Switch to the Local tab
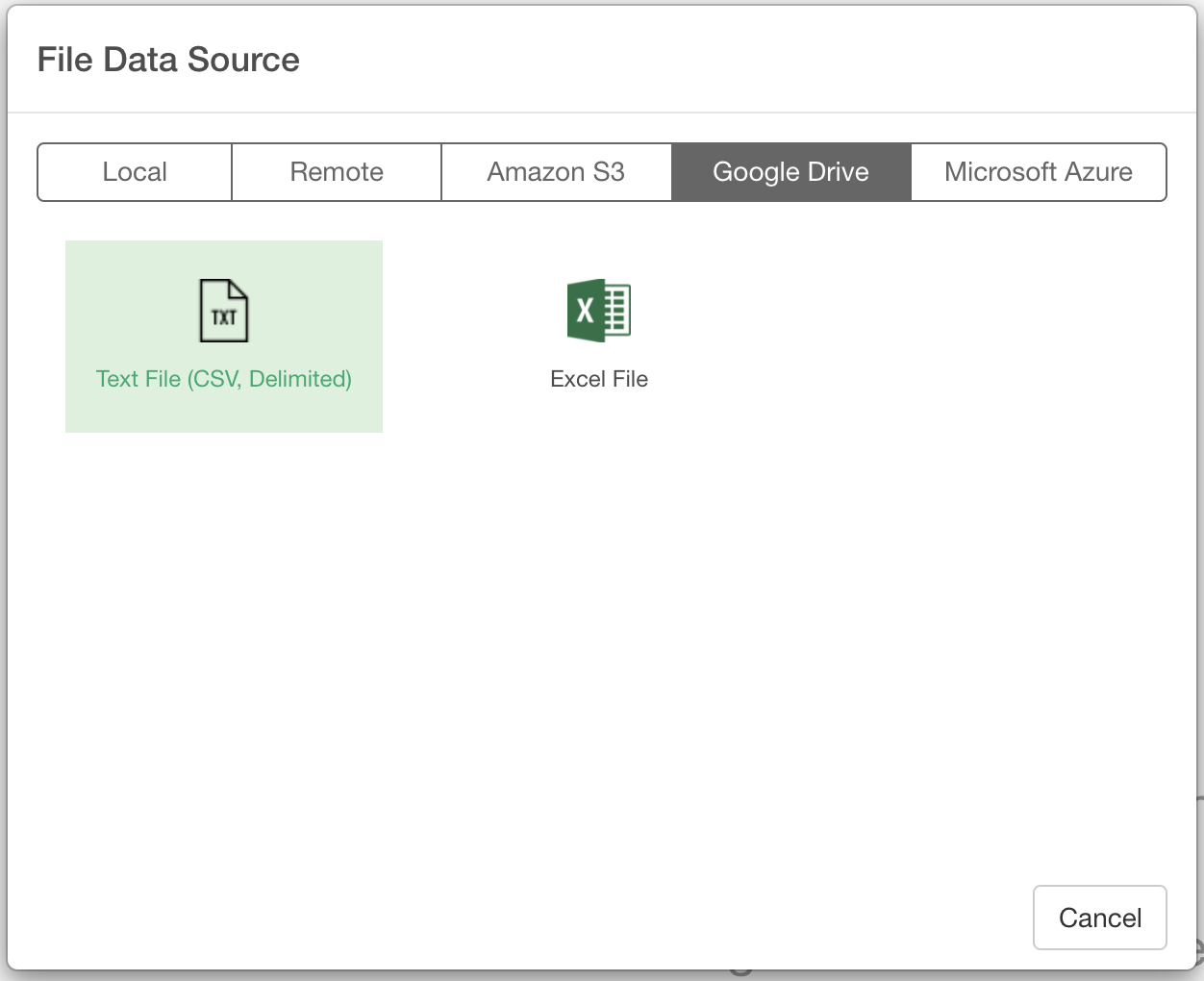 [135, 172]
